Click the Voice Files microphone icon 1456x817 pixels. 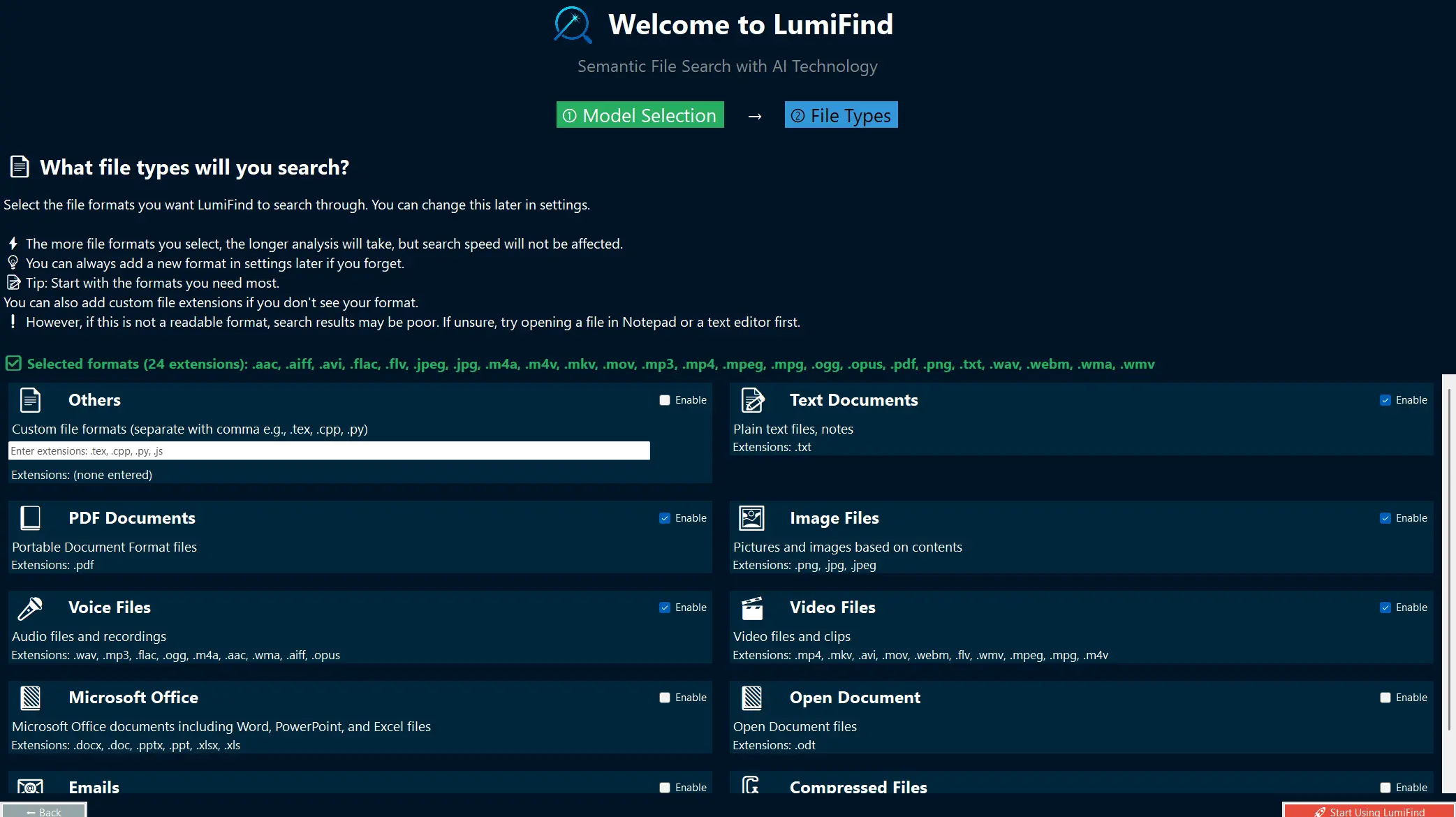[30, 608]
